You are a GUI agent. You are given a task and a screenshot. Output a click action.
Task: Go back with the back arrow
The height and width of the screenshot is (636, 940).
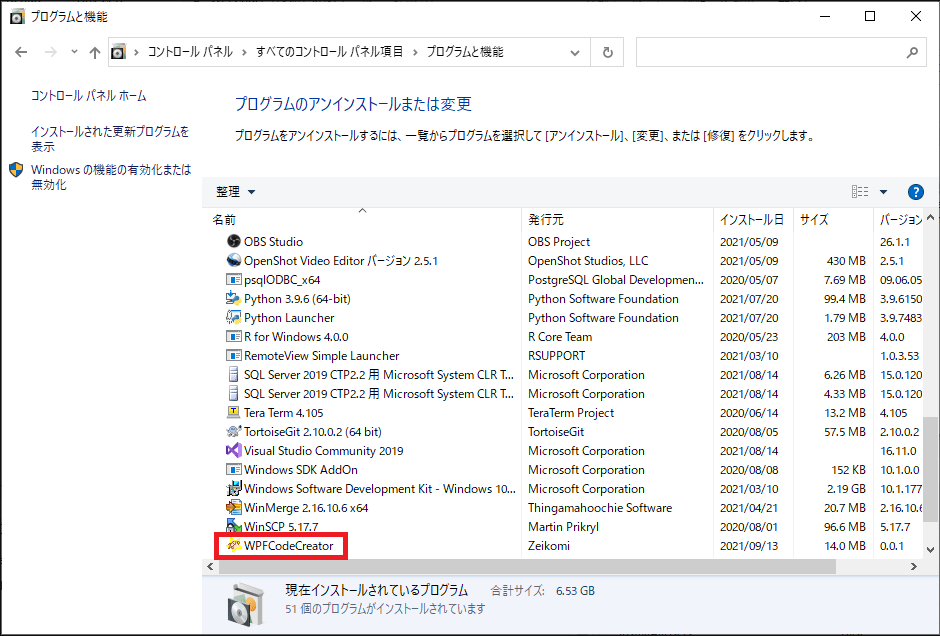pyautogui.click(x=22, y=52)
